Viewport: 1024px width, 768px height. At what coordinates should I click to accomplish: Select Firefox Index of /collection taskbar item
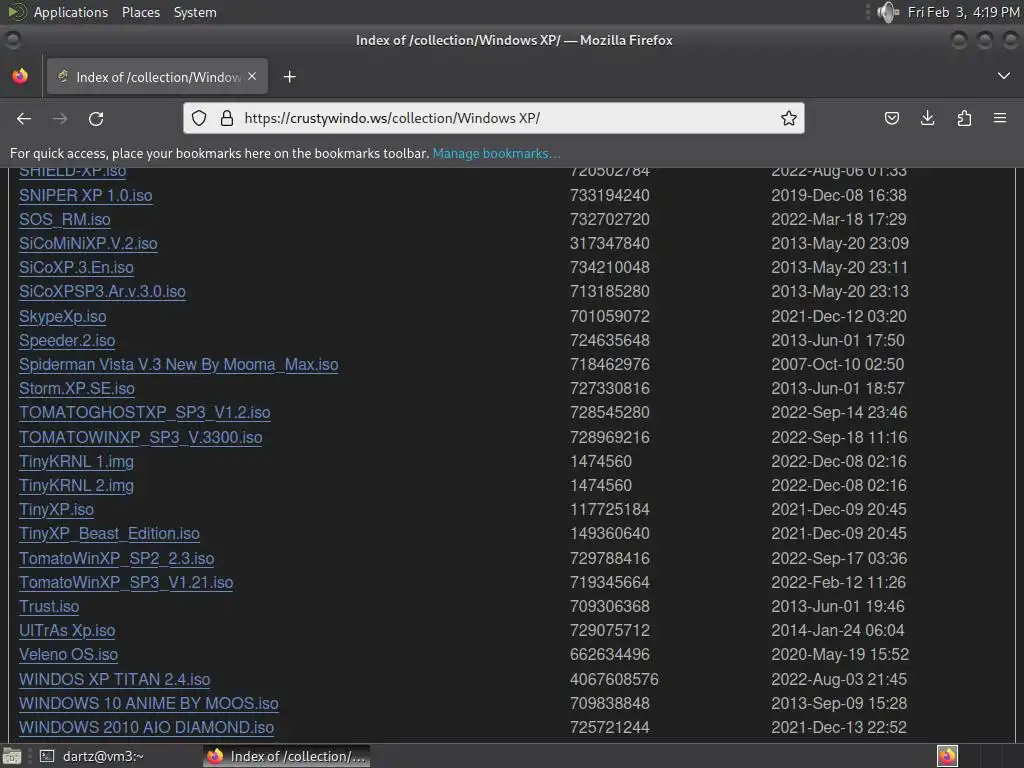pyautogui.click(x=287, y=756)
